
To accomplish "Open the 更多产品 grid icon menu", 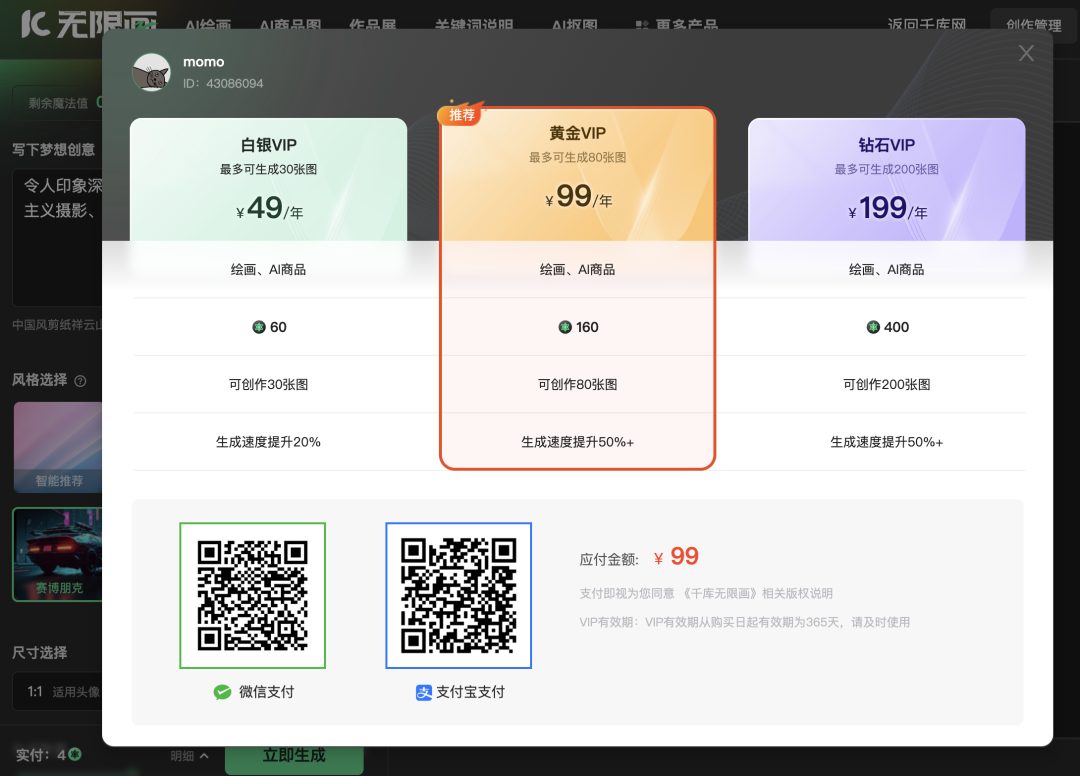I will 641,24.
